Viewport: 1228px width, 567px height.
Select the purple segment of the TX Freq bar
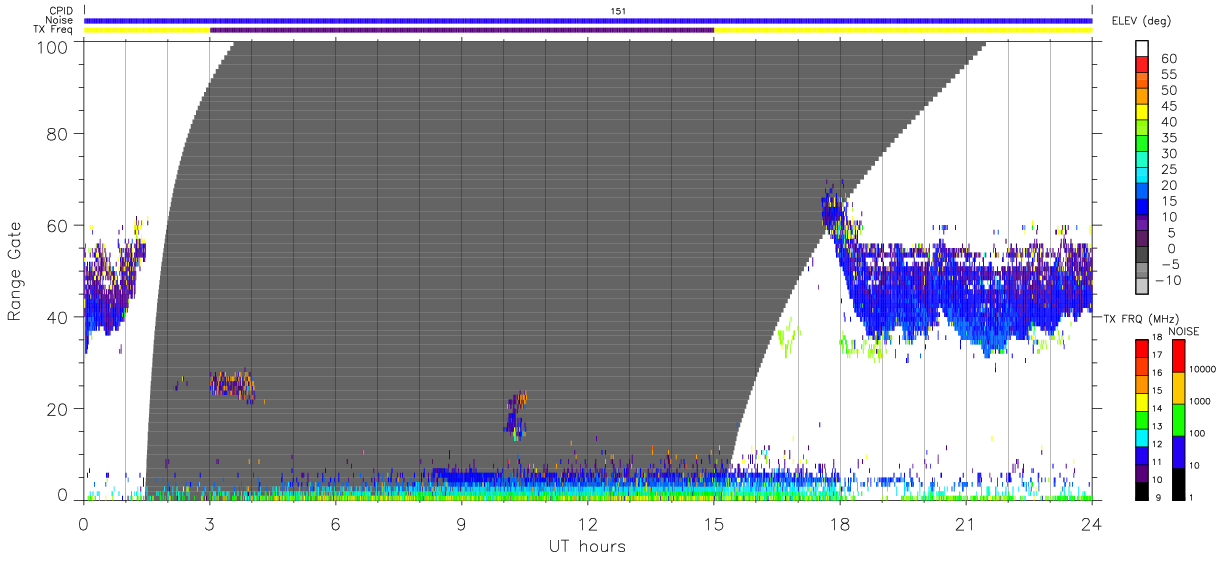click(x=462, y=30)
